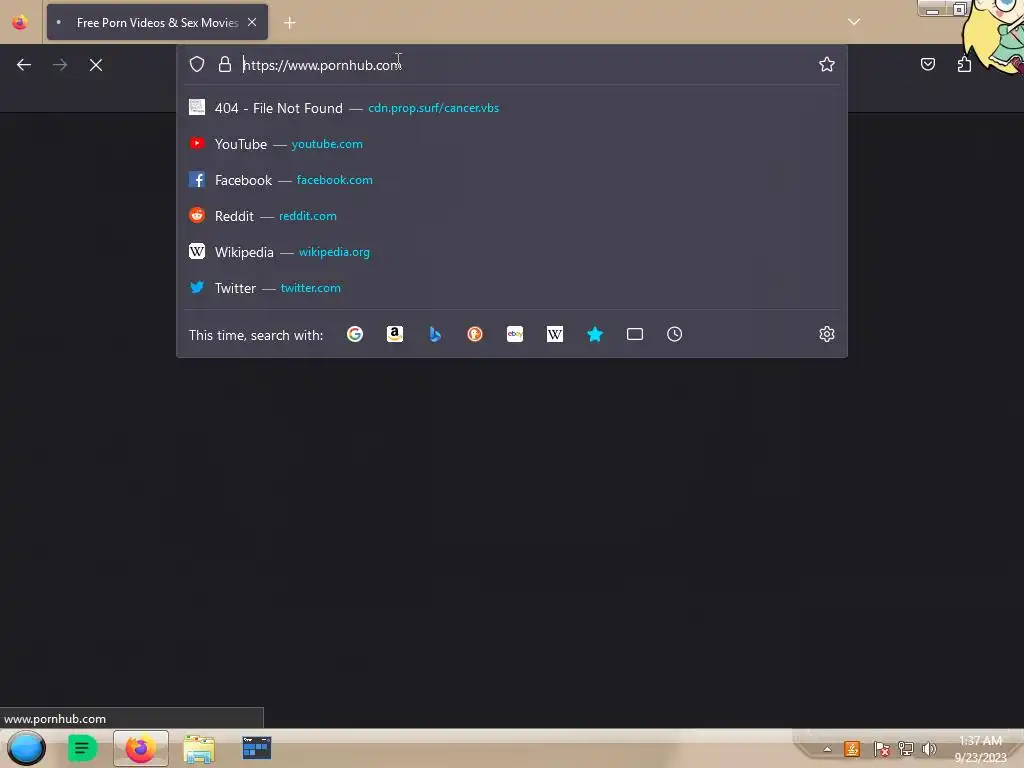The height and width of the screenshot is (768, 1024).
Task: Open search settings gear
Action: 827,334
